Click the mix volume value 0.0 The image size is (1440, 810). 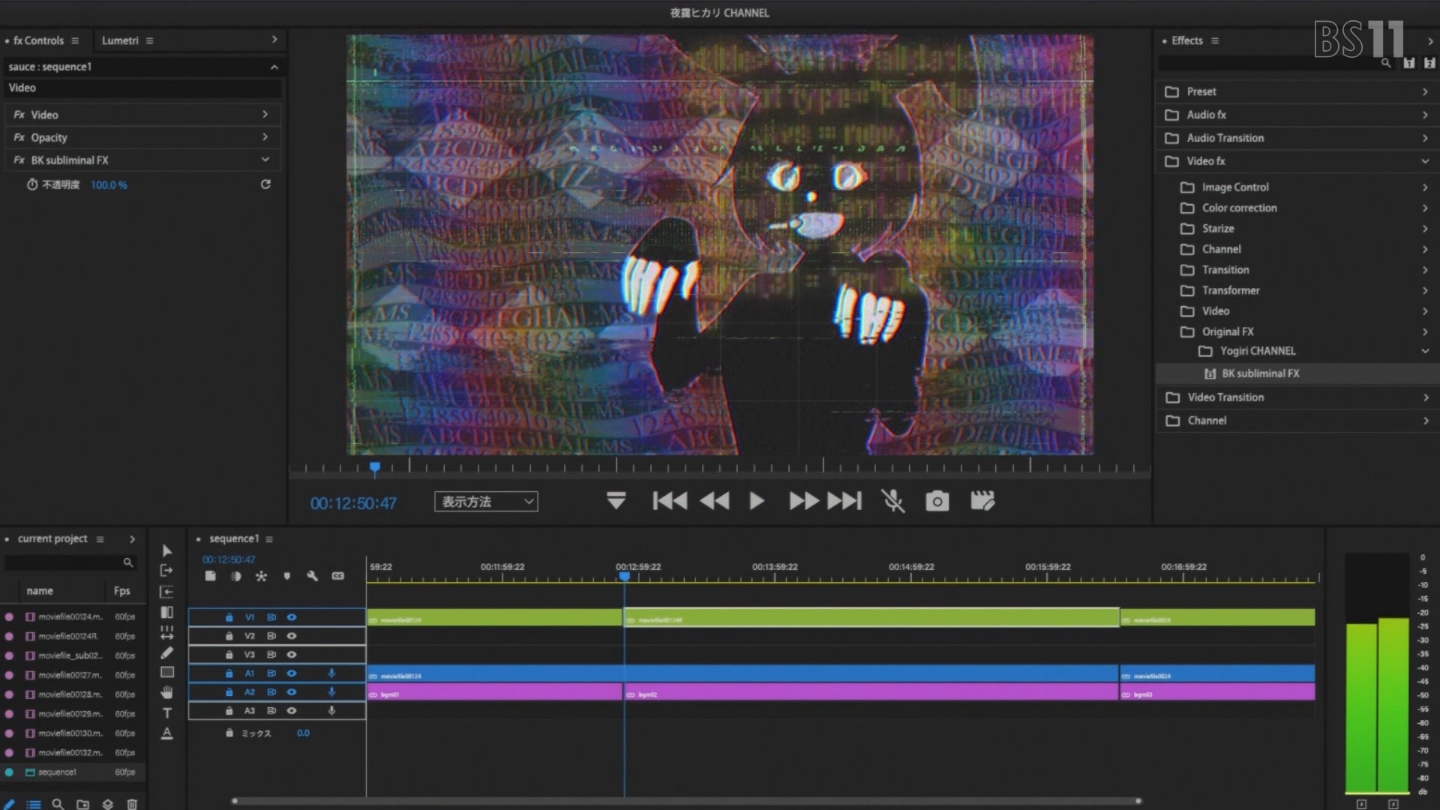(303, 733)
